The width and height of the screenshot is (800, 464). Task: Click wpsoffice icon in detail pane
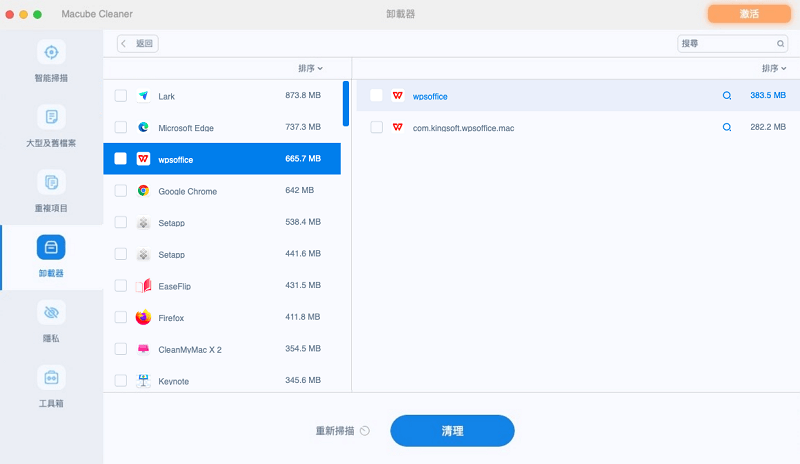point(398,95)
